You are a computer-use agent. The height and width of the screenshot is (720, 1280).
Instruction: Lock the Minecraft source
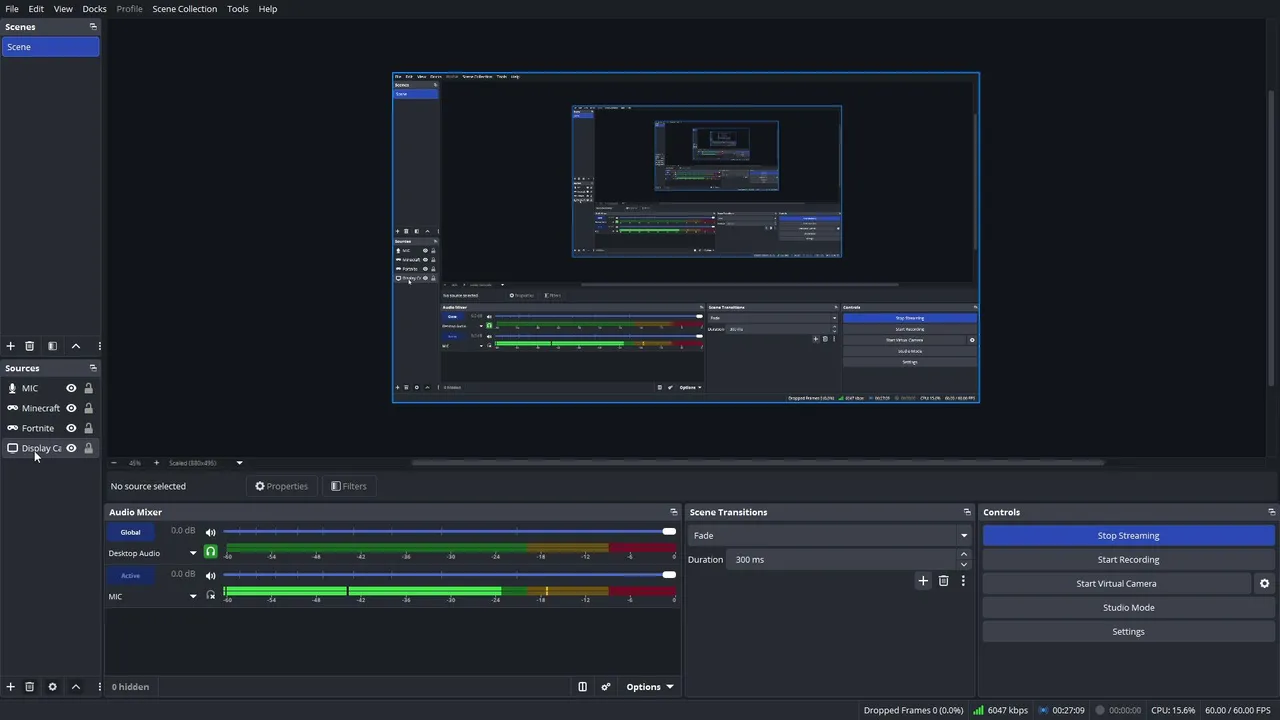(x=88, y=408)
